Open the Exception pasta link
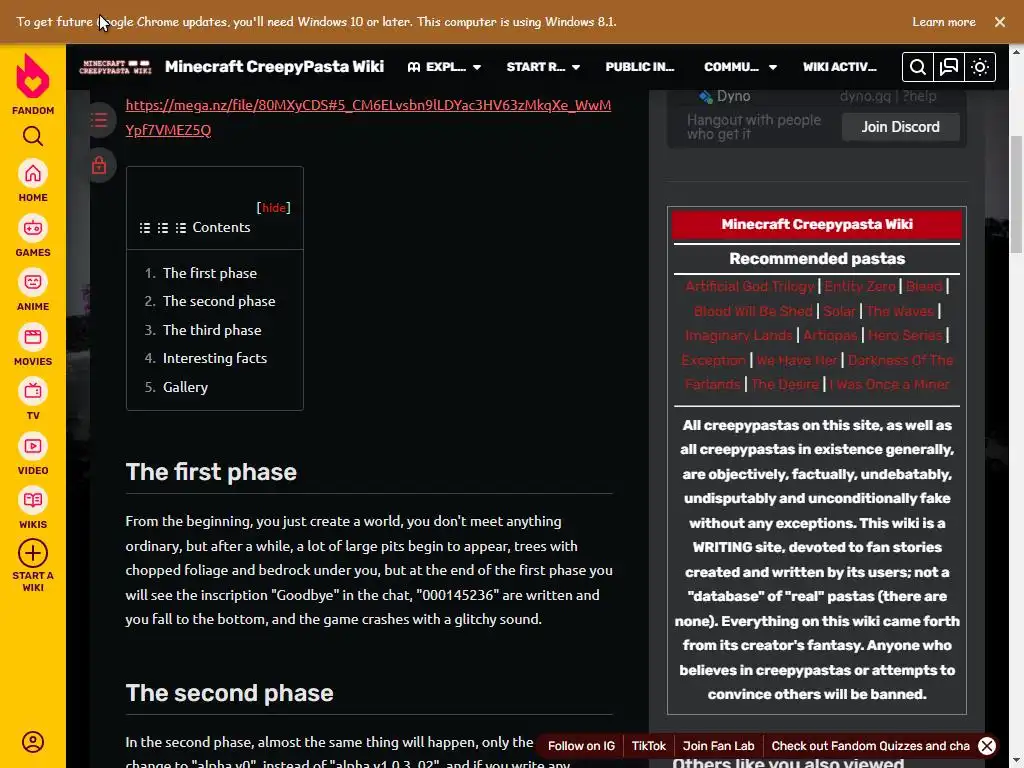 click(713, 360)
